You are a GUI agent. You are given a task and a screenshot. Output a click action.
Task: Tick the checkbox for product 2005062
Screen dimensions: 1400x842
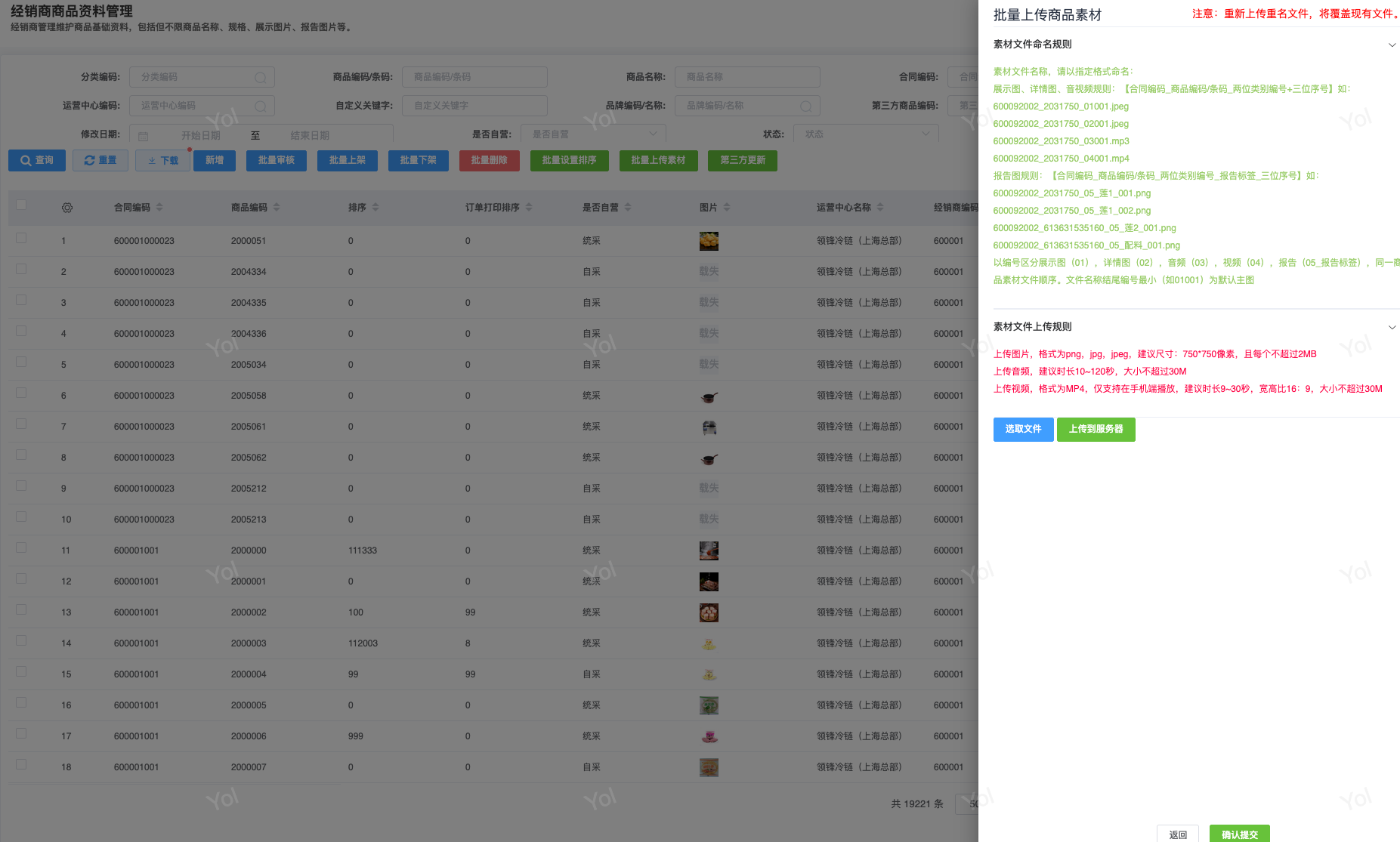[x=21, y=455]
